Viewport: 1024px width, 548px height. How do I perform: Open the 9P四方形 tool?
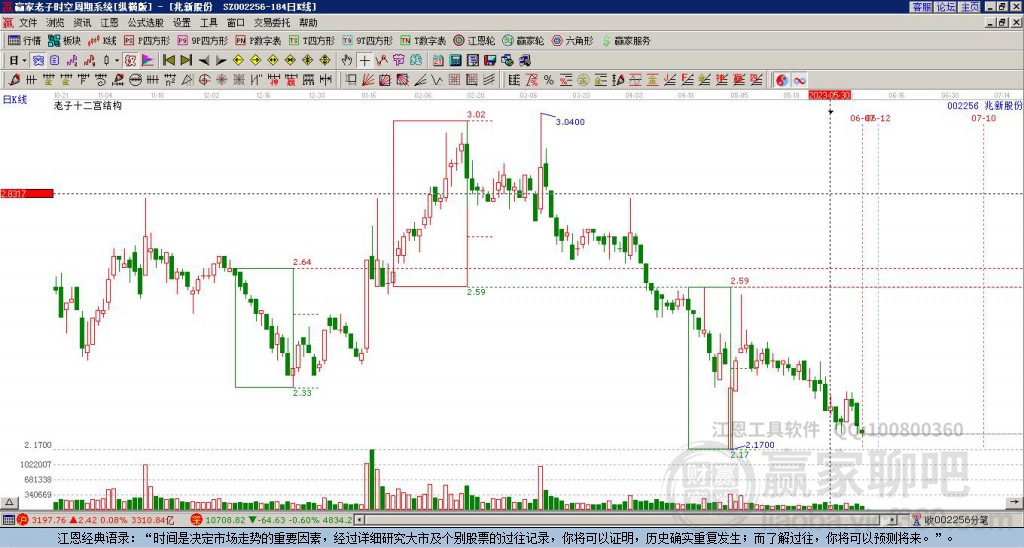[202, 40]
